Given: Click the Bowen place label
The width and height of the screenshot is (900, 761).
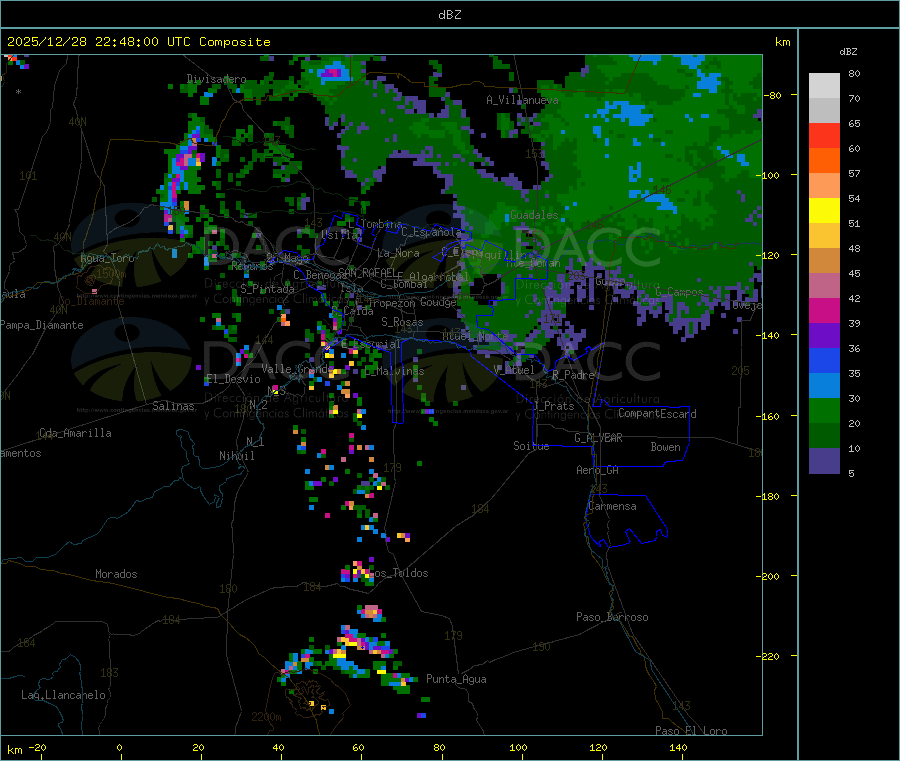Looking at the screenshot, I should [x=665, y=448].
